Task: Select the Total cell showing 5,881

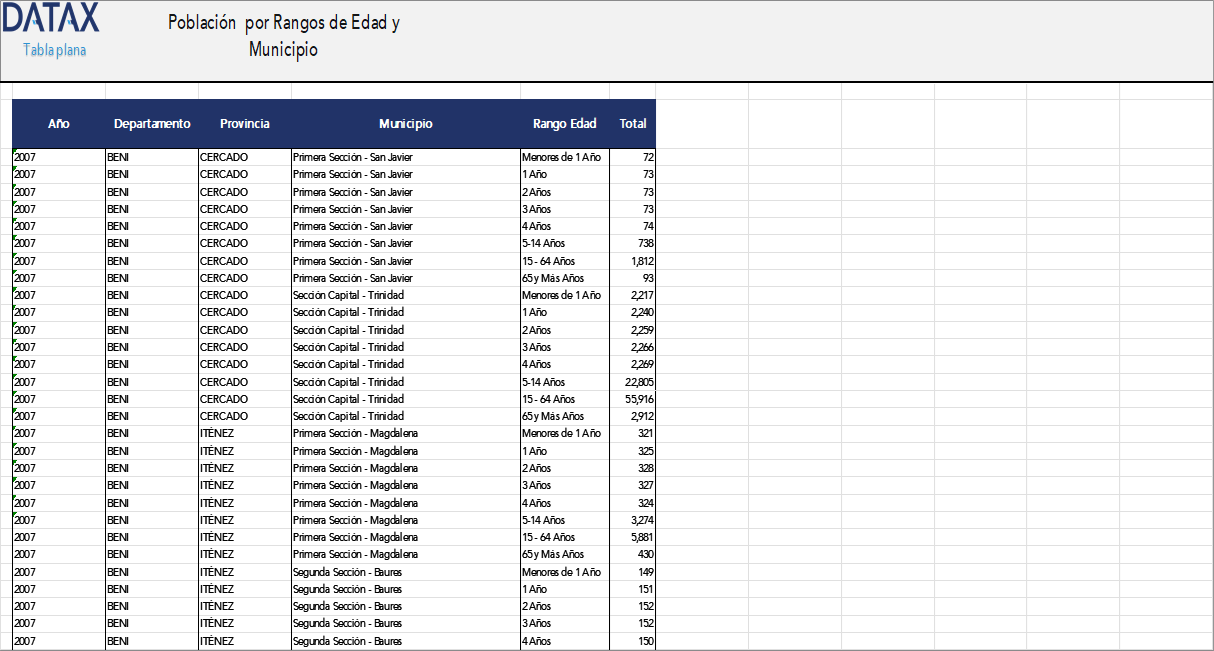Action: 633,537
